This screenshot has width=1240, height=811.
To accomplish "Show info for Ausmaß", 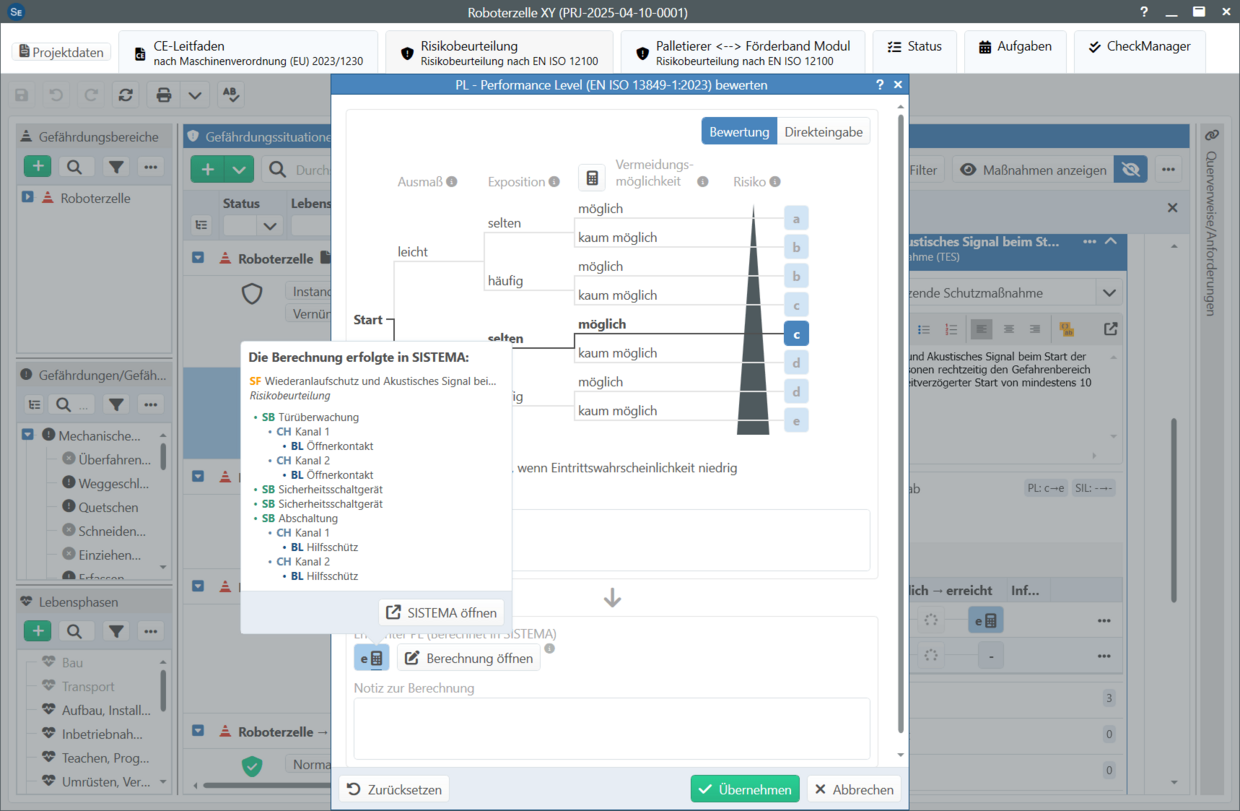I will [x=452, y=182].
